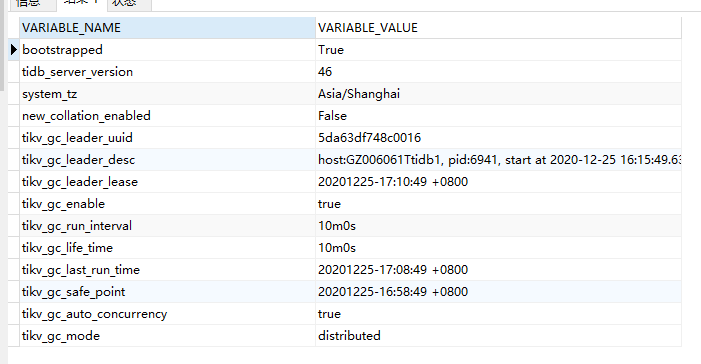Select the 'tikv_gc_mode' name cell
The image size is (701, 364).
coord(168,336)
